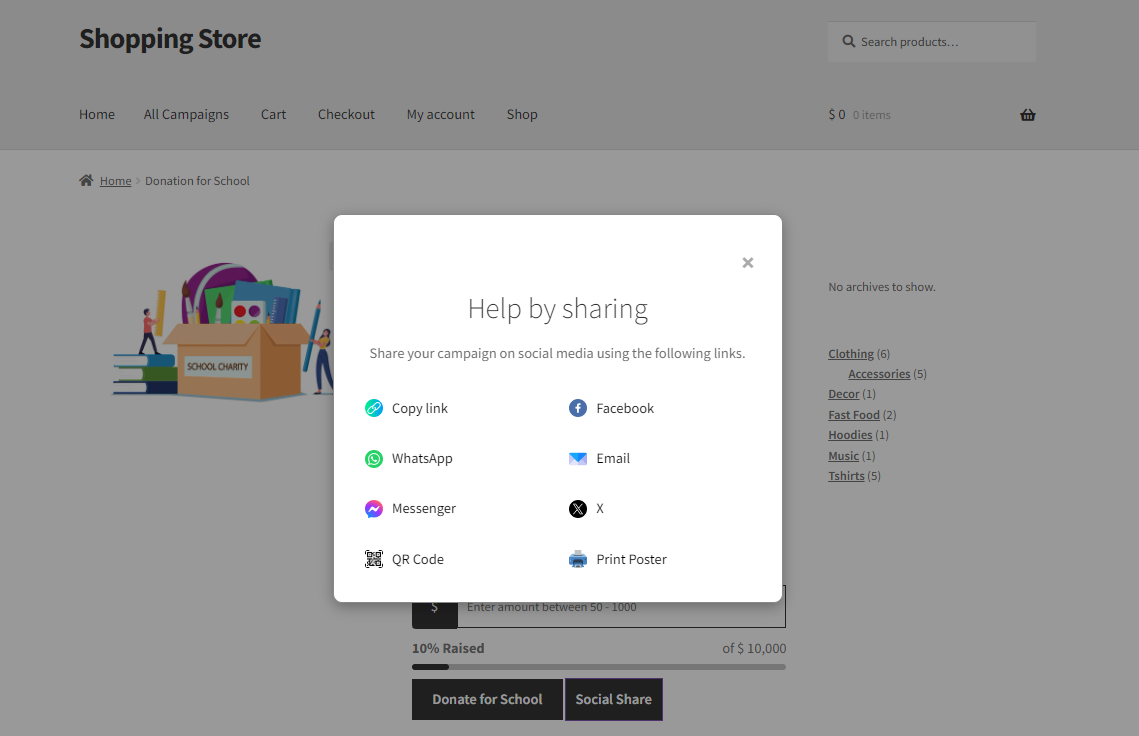Click the 'Help by sharing' heading
Screen dimensions: 1139x736
click(x=558, y=309)
